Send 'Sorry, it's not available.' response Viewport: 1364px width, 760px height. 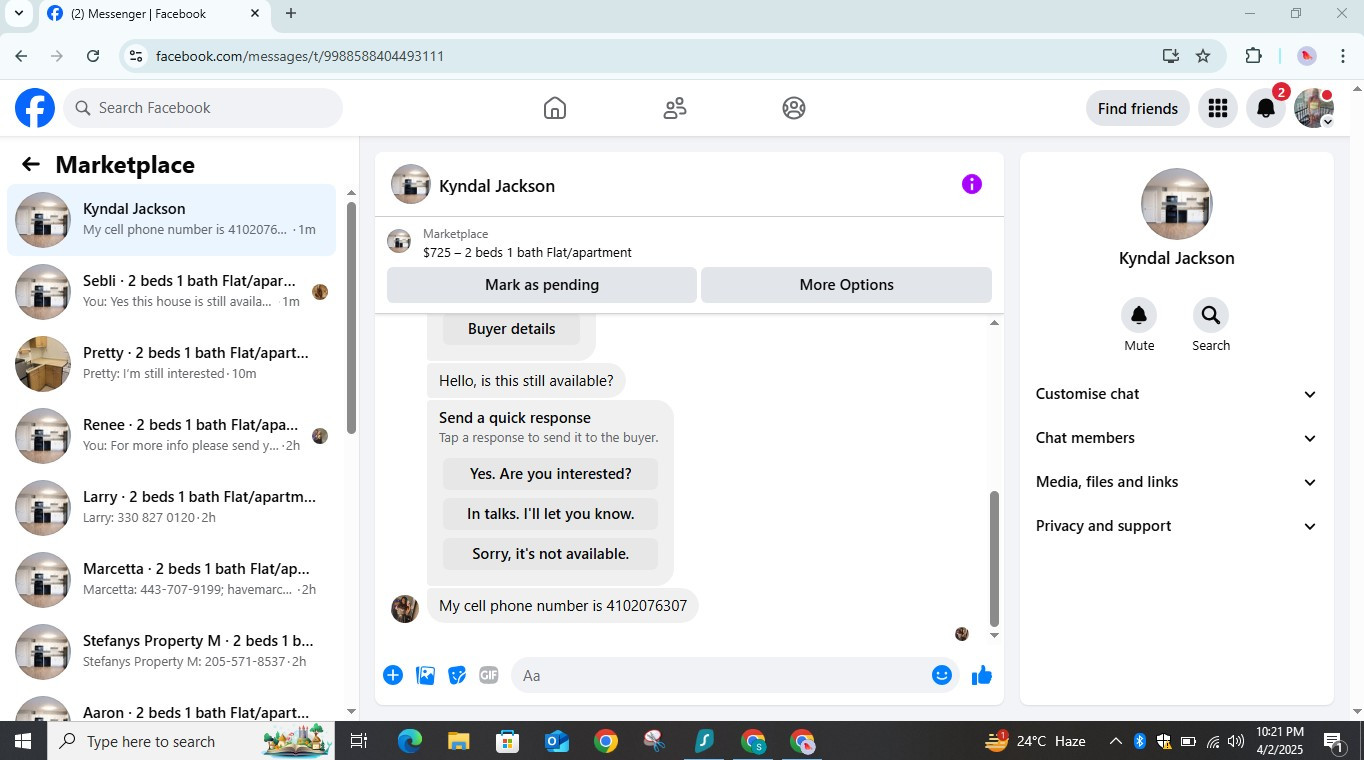coord(550,554)
